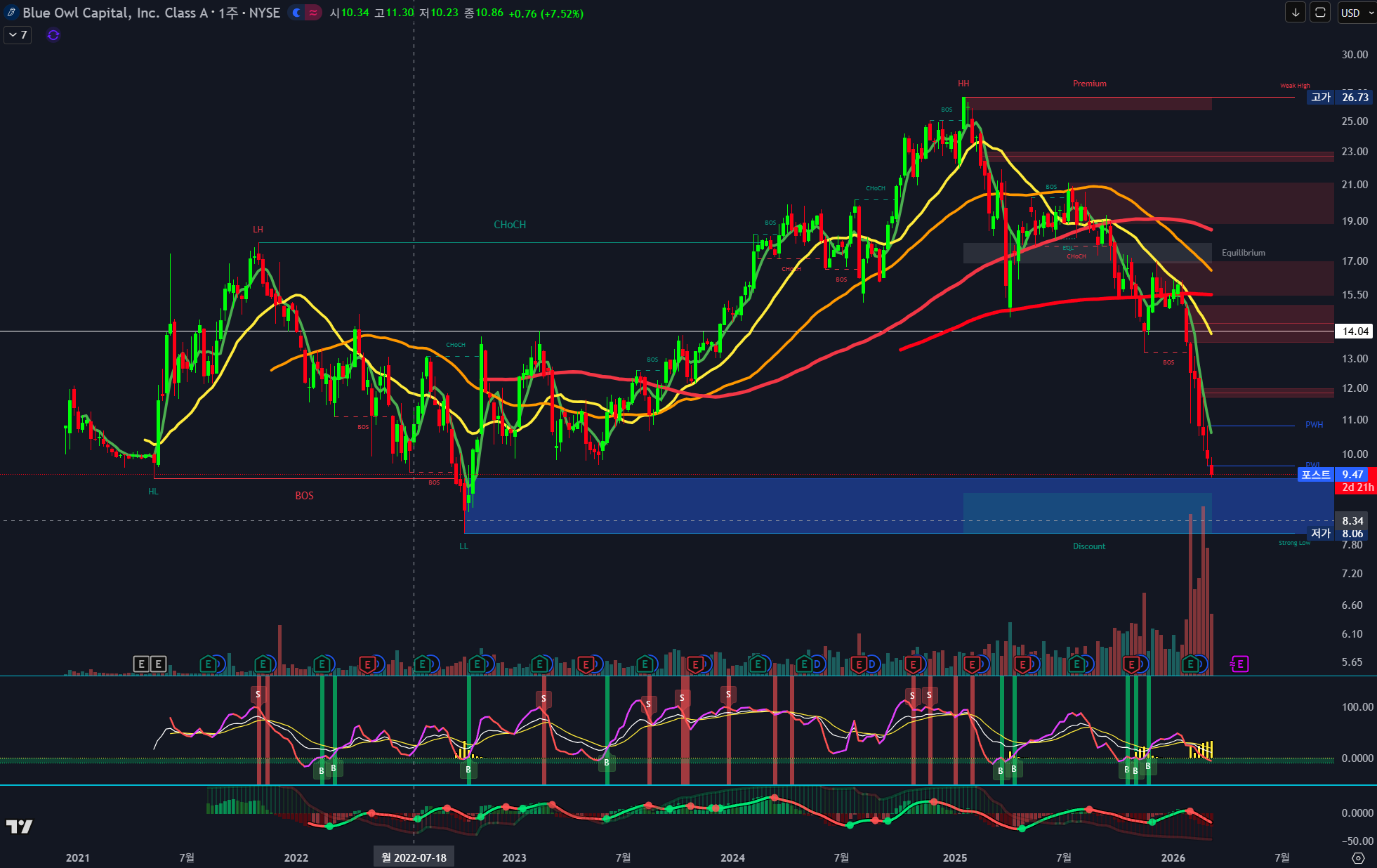Toggle the pink wave data indicator
The image size is (1377, 868).
pyautogui.click(x=313, y=13)
